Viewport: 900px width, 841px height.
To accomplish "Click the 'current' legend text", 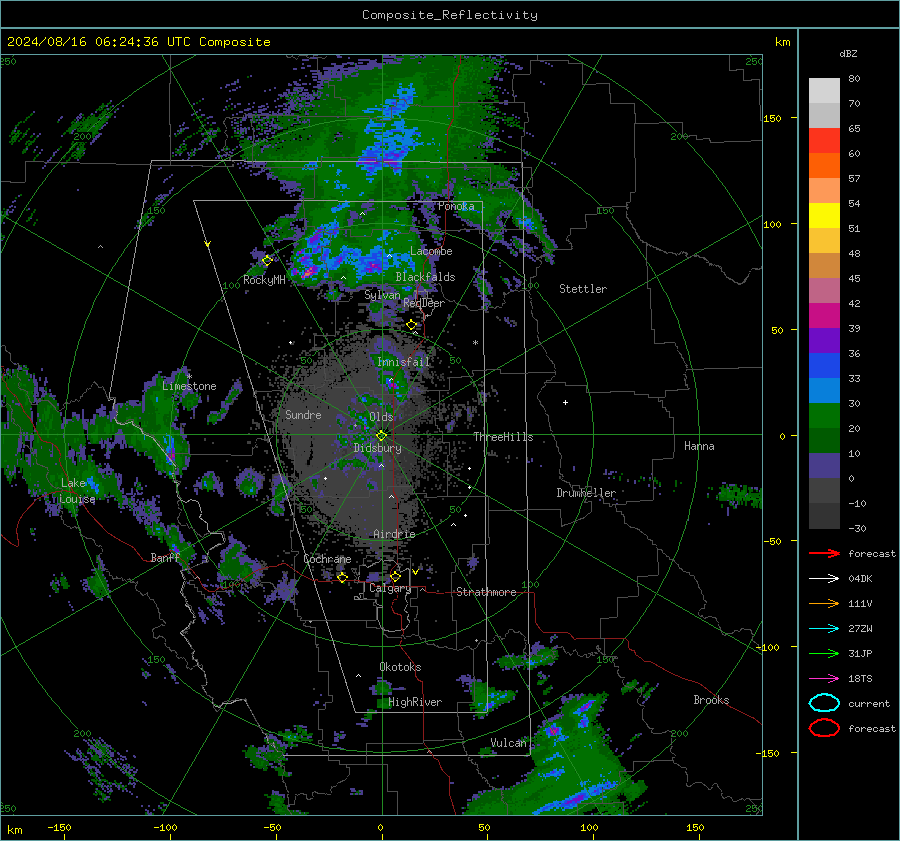I will 869,703.
